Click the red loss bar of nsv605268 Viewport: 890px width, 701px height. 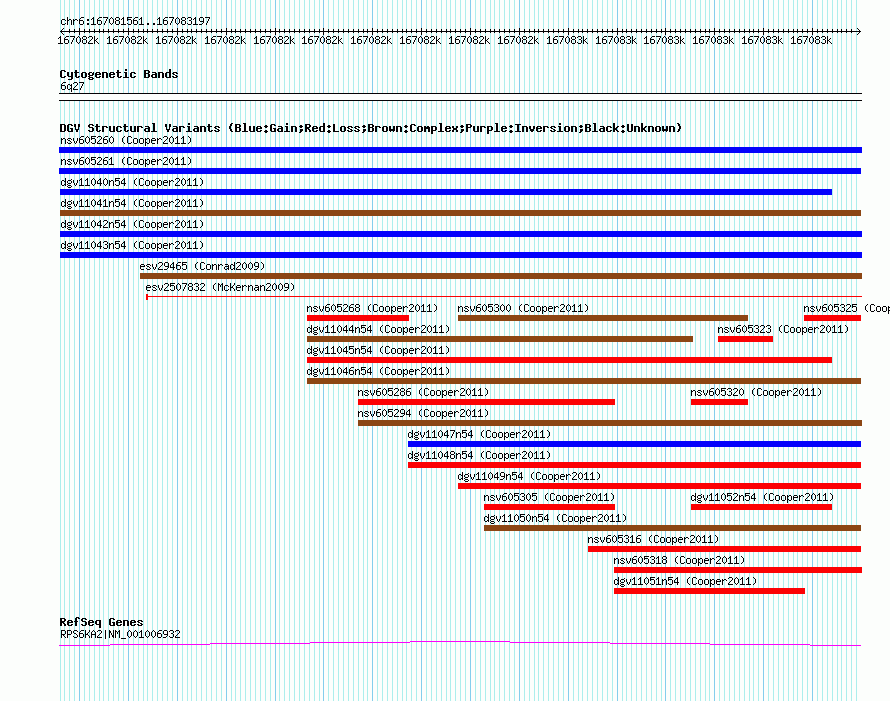point(358,318)
